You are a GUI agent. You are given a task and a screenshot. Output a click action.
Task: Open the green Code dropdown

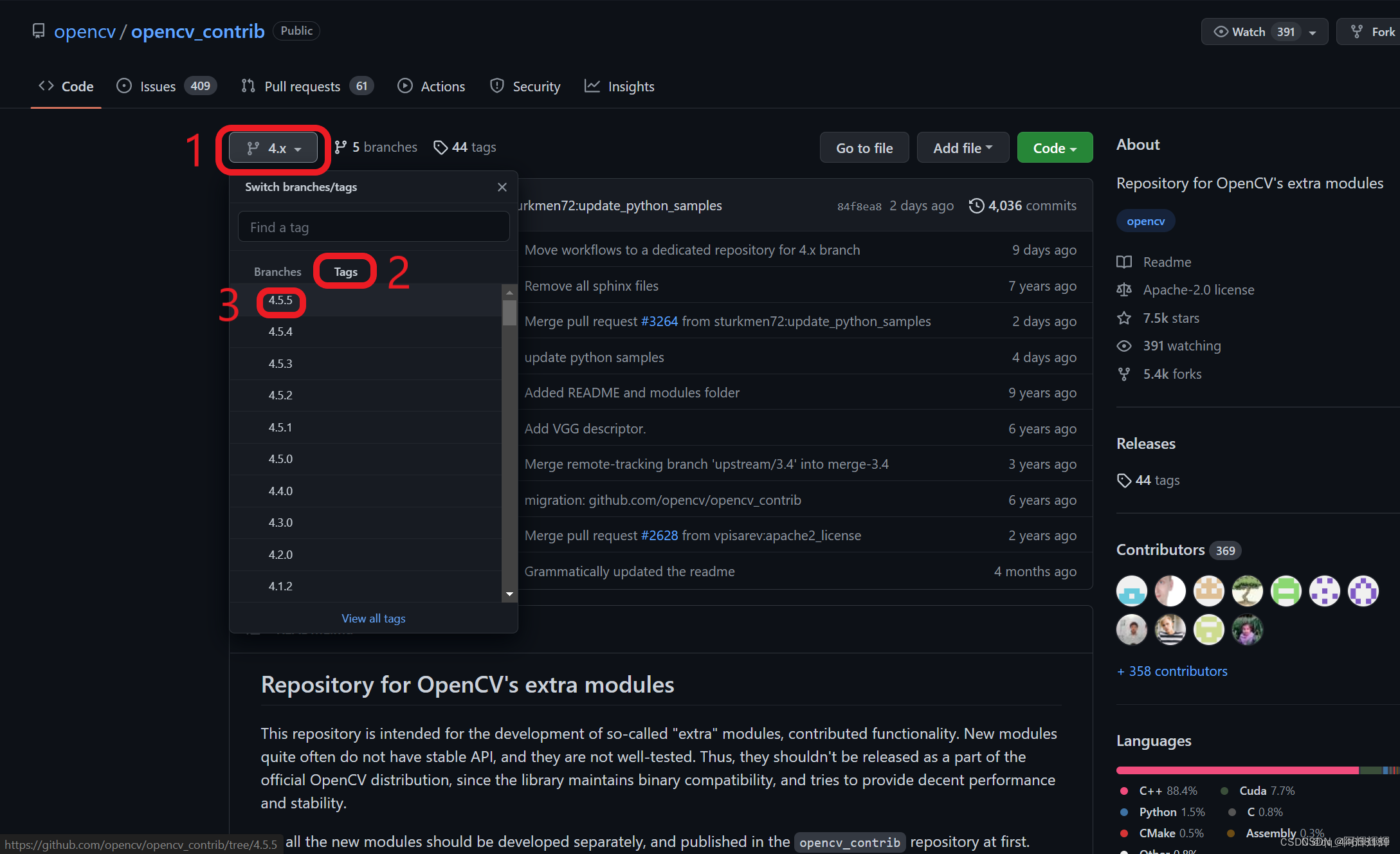coord(1055,148)
